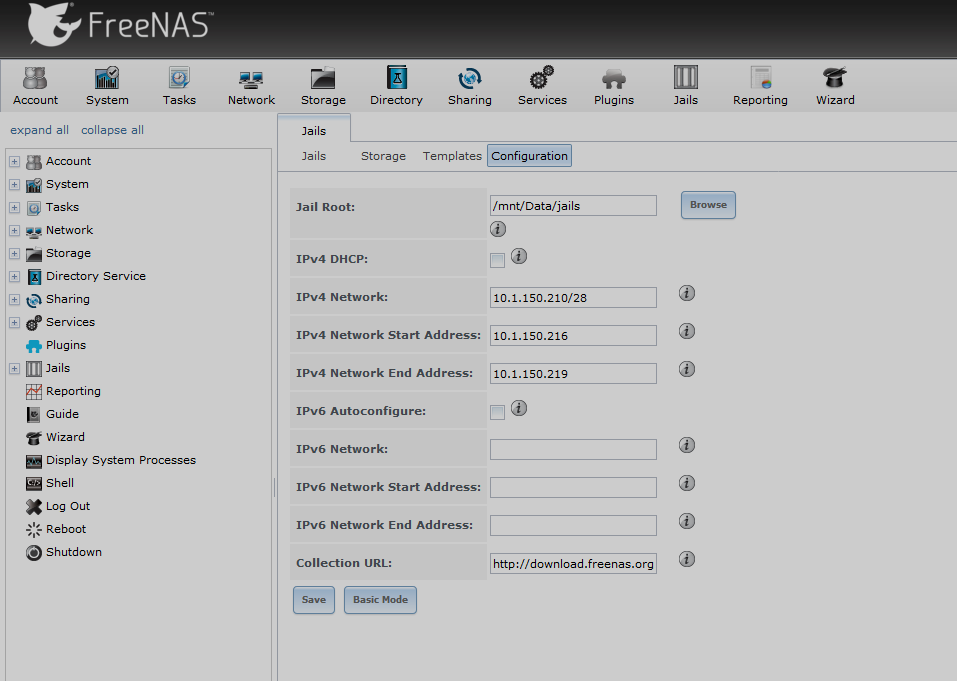Select Reboot in the sidebar
This screenshot has width=957, height=681.
[x=56, y=529]
